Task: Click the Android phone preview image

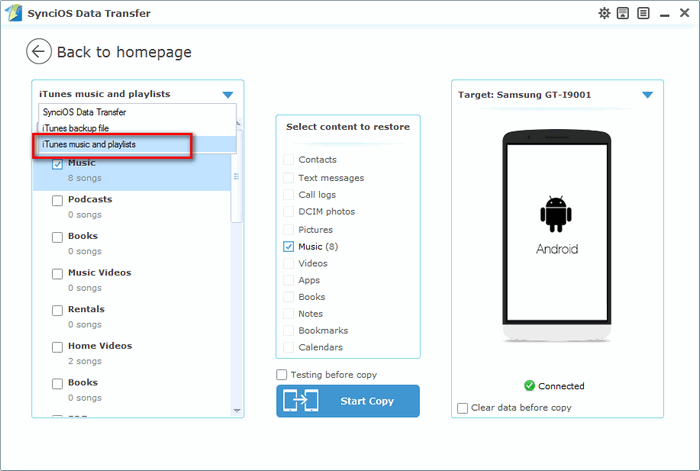Action: point(557,237)
